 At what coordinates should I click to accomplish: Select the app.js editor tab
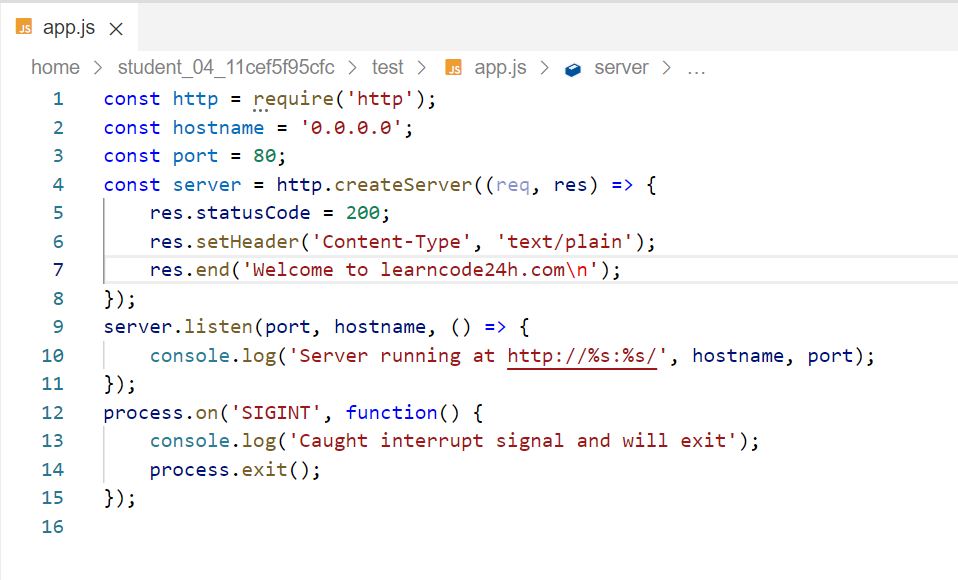pos(69,28)
